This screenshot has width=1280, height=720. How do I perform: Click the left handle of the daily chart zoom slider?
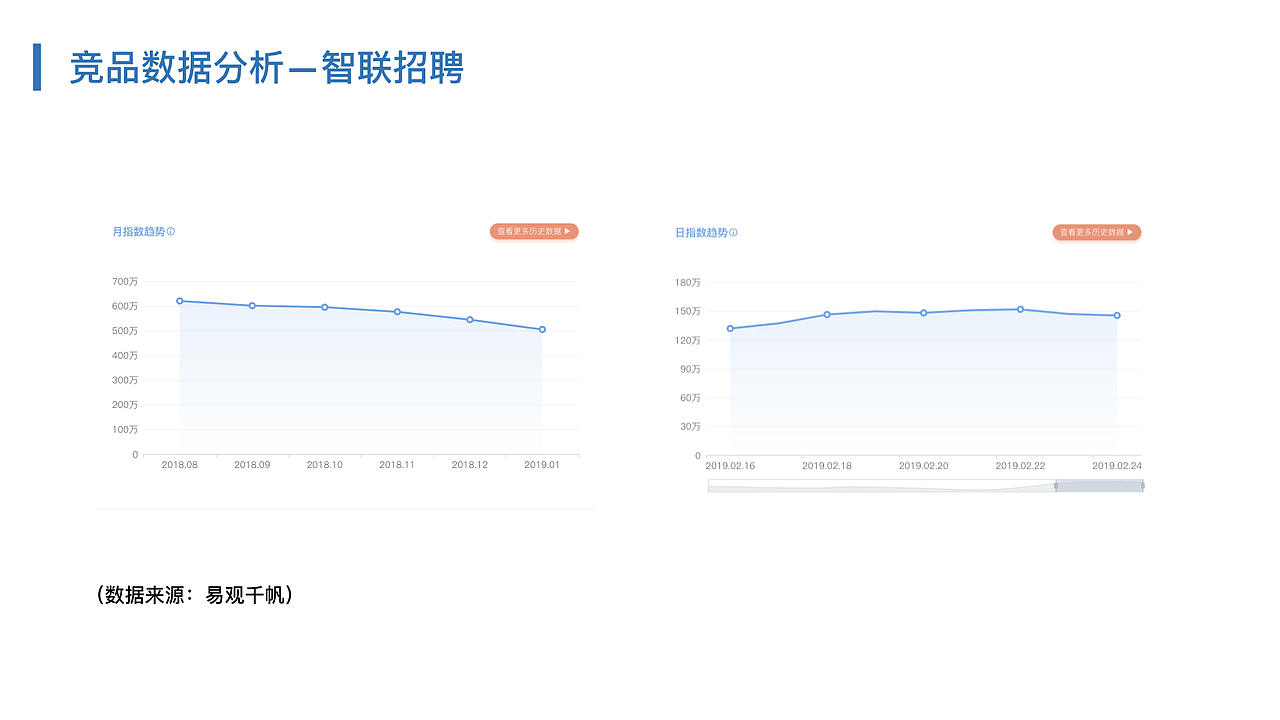coord(1055,486)
